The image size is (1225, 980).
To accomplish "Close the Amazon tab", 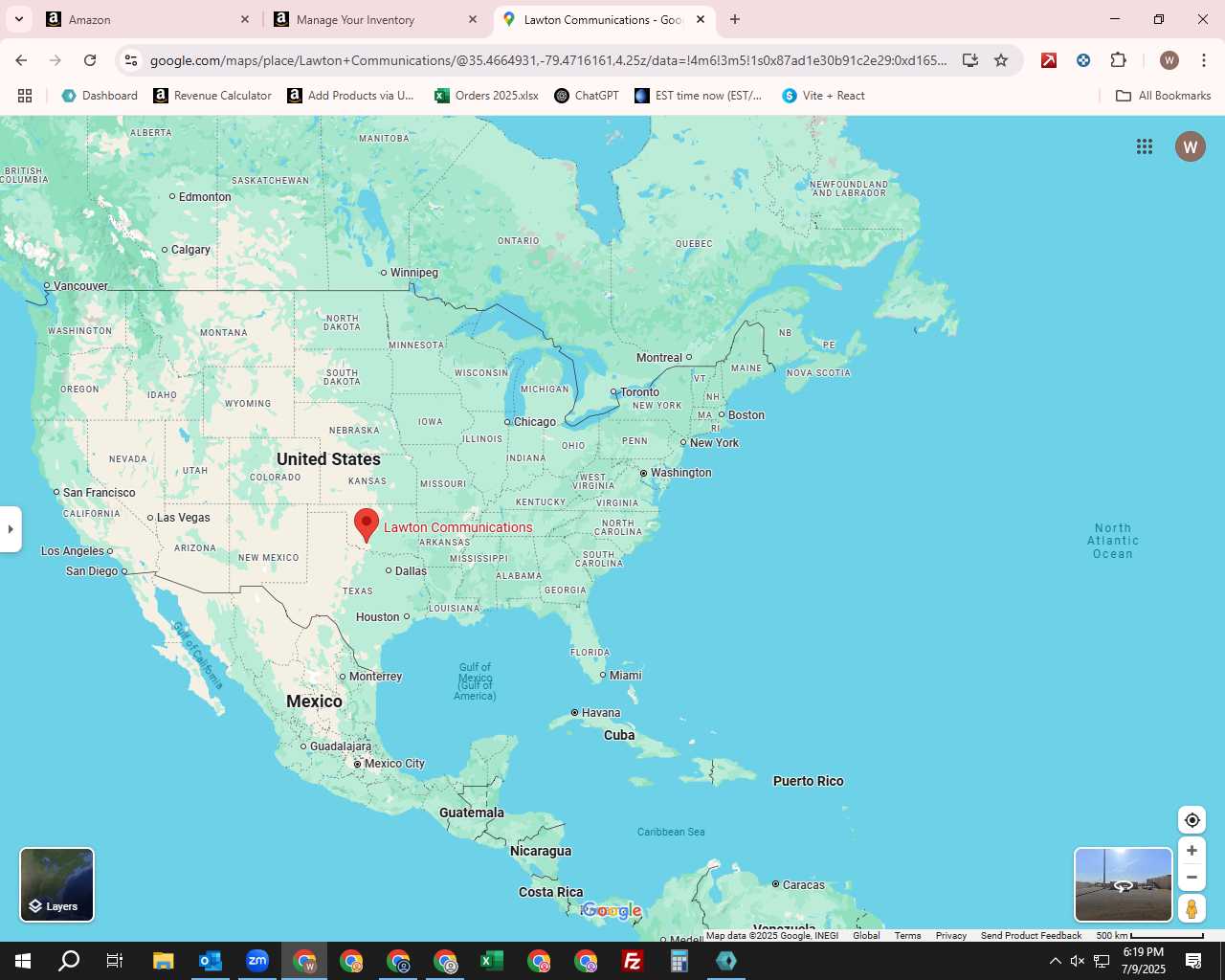I will click(x=245, y=19).
